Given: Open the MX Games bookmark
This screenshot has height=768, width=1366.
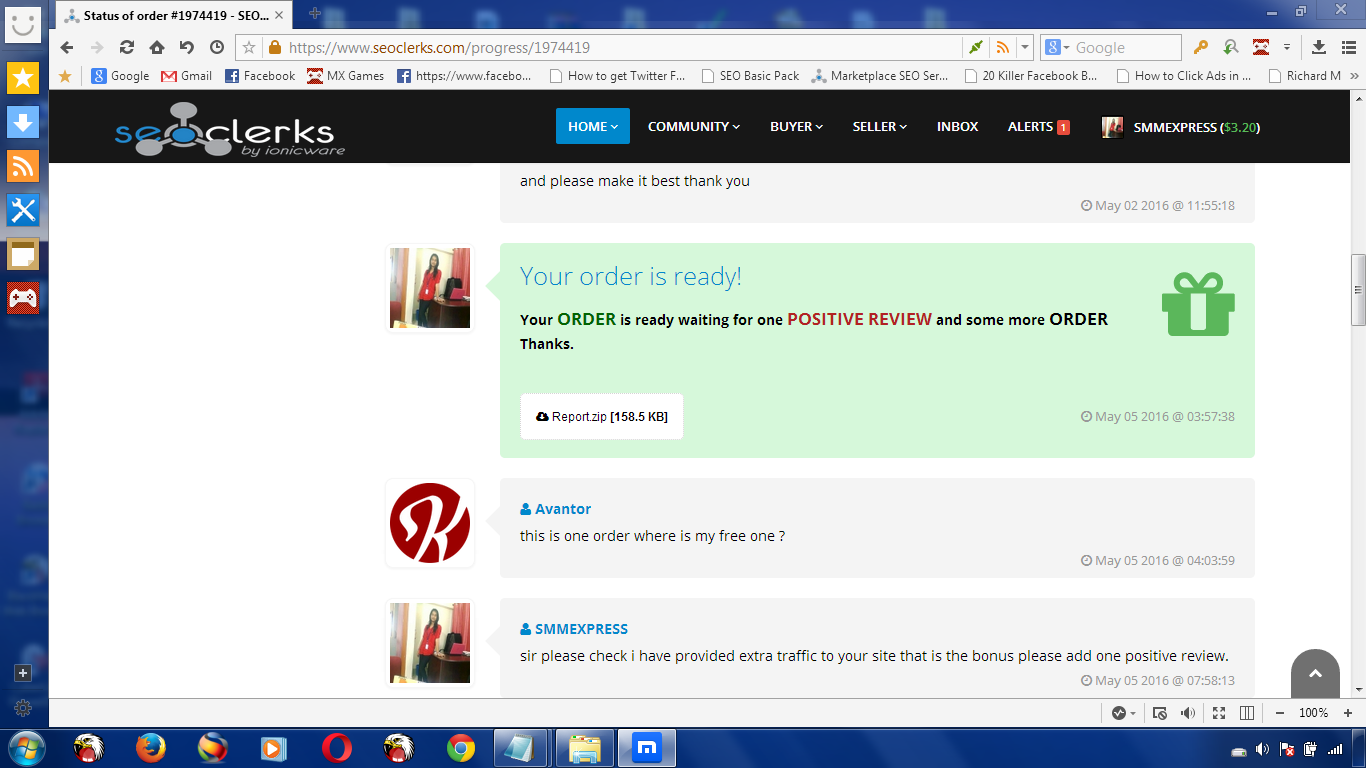Looking at the screenshot, I should pyautogui.click(x=346, y=75).
